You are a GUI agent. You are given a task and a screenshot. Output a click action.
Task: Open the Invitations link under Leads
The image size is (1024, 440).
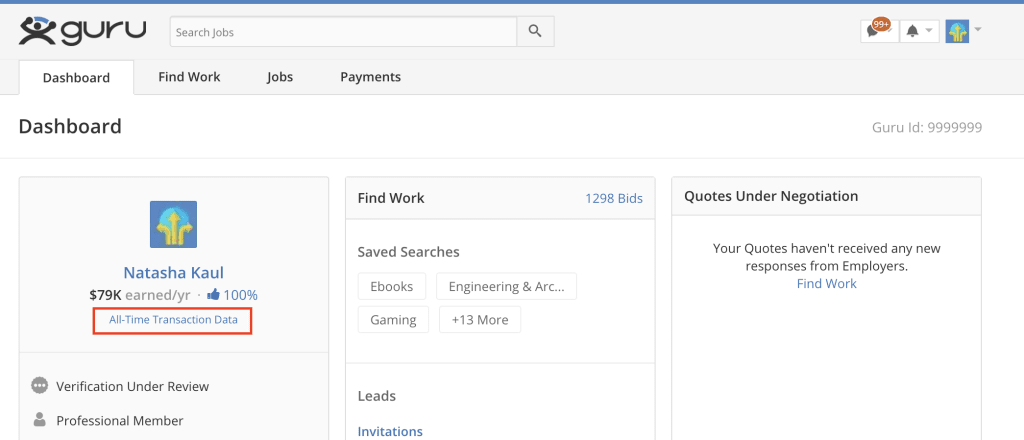click(390, 432)
